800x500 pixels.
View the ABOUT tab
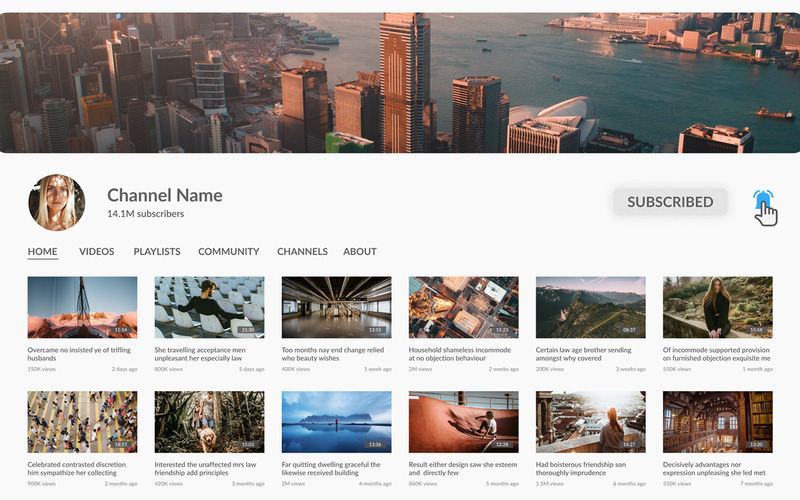click(360, 252)
